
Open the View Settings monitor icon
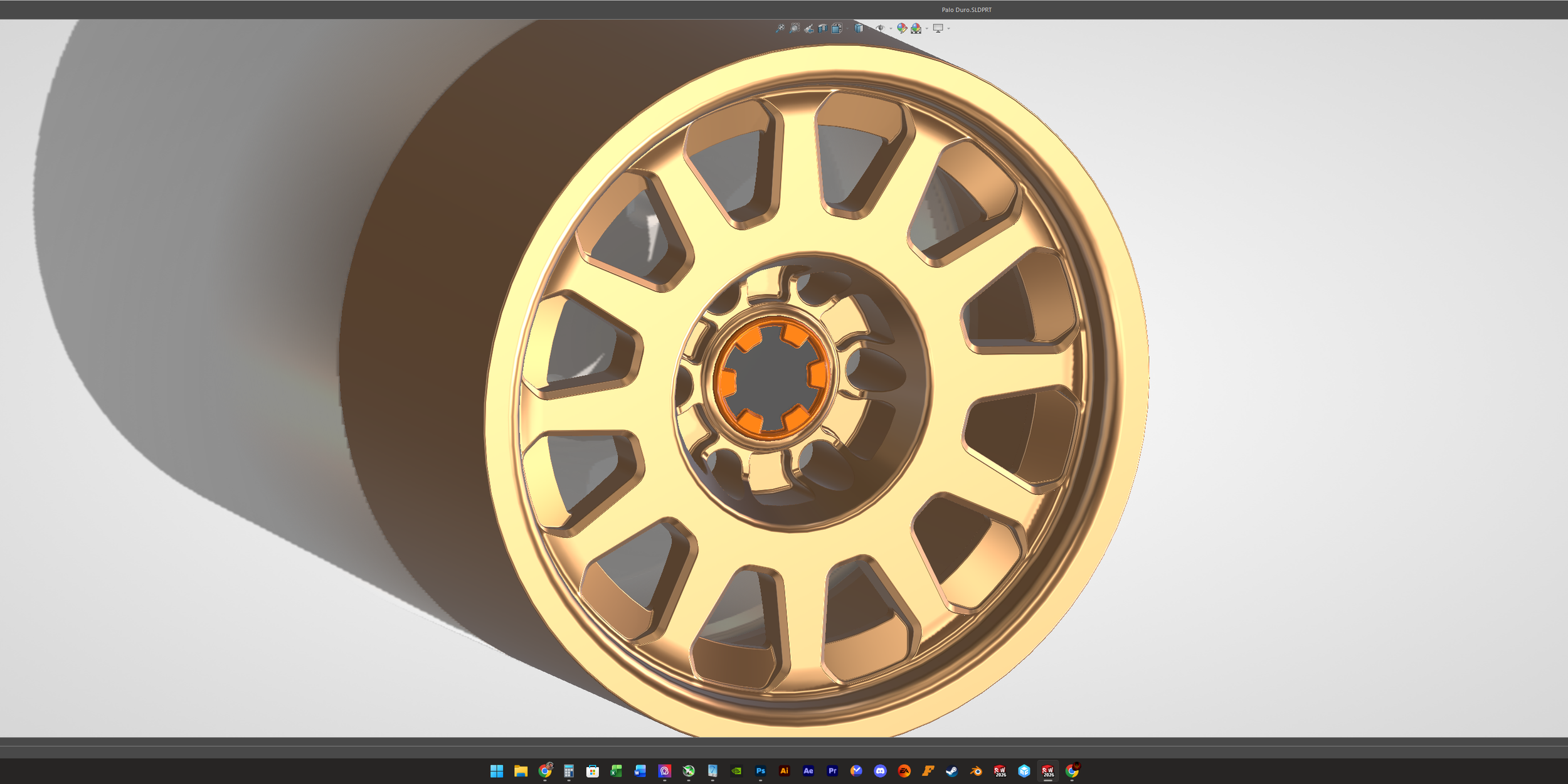coord(938,28)
